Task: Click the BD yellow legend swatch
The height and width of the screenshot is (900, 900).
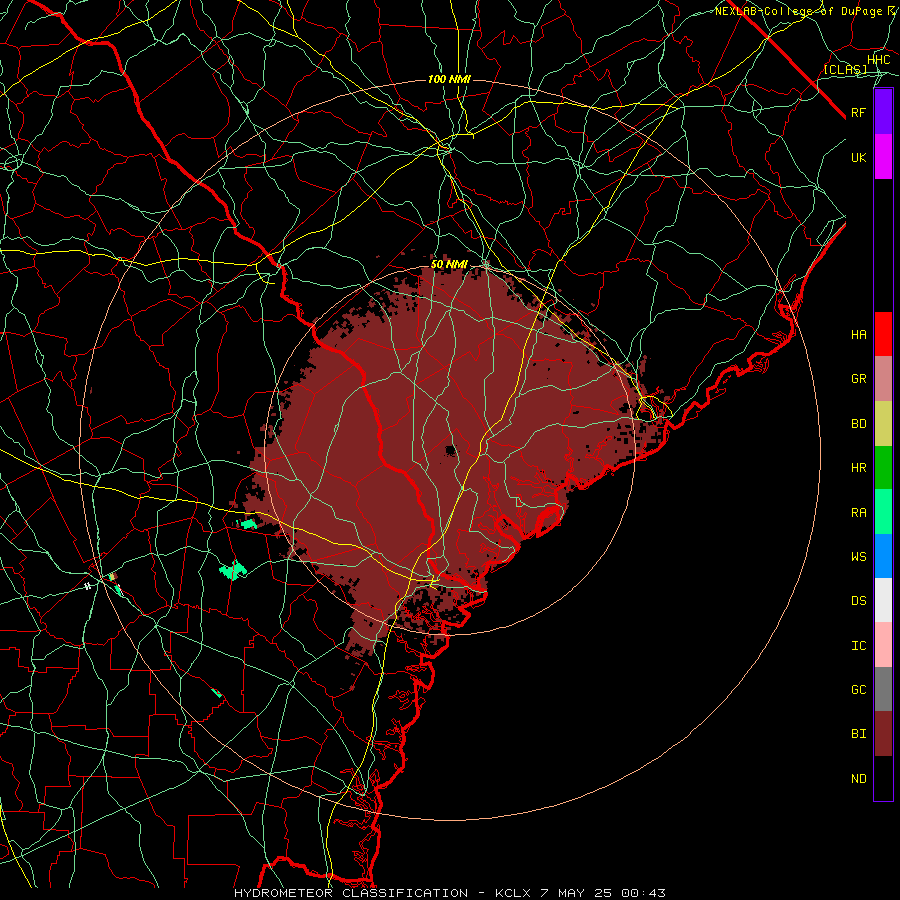Action: click(x=883, y=424)
